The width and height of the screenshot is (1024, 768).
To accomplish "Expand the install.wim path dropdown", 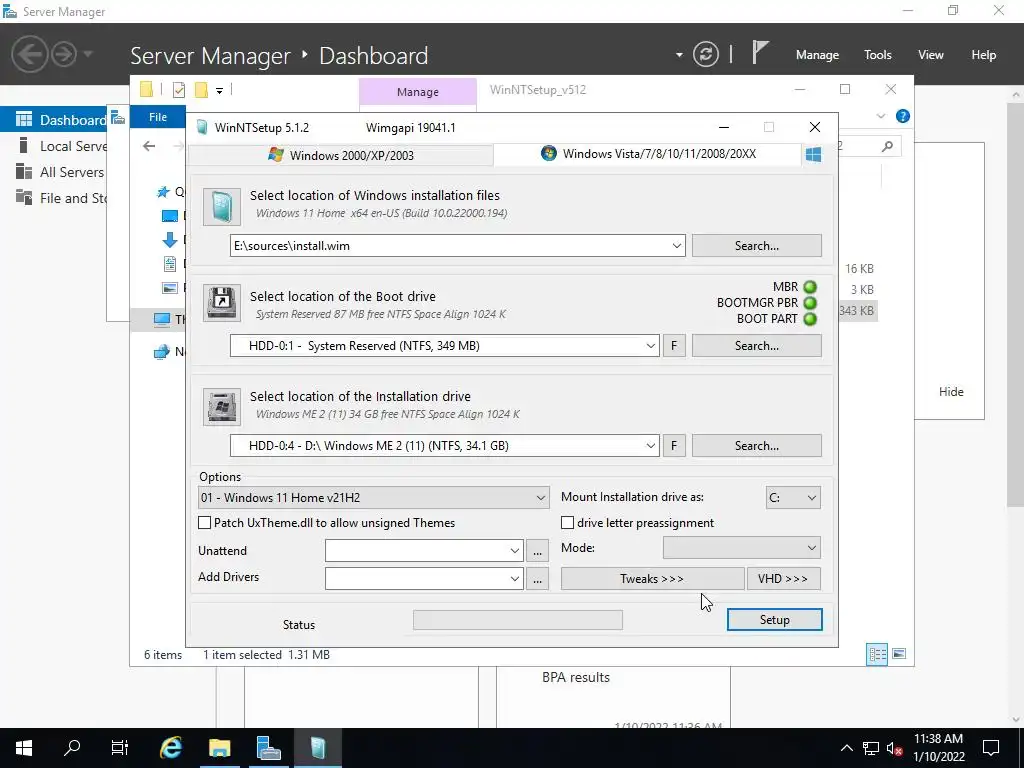I will [x=677, y=246].
